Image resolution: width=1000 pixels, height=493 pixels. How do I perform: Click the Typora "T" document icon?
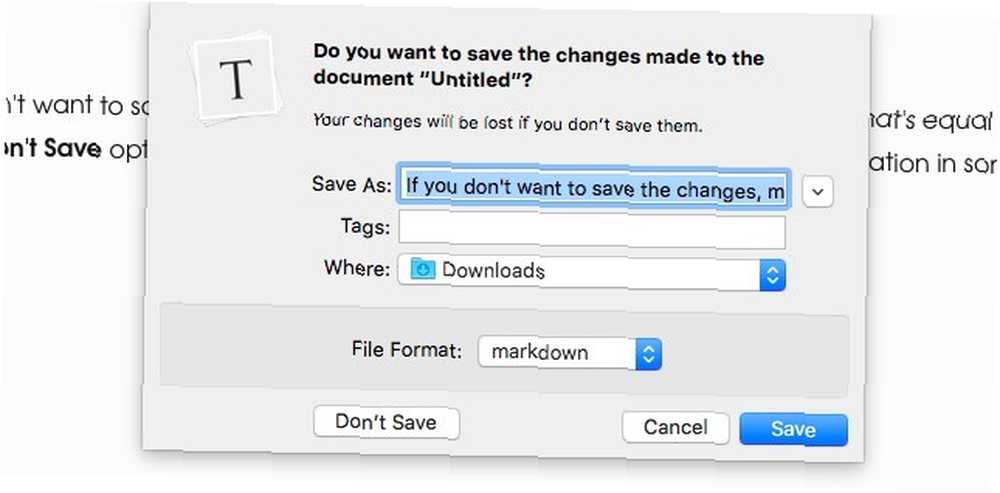(237, 78)
